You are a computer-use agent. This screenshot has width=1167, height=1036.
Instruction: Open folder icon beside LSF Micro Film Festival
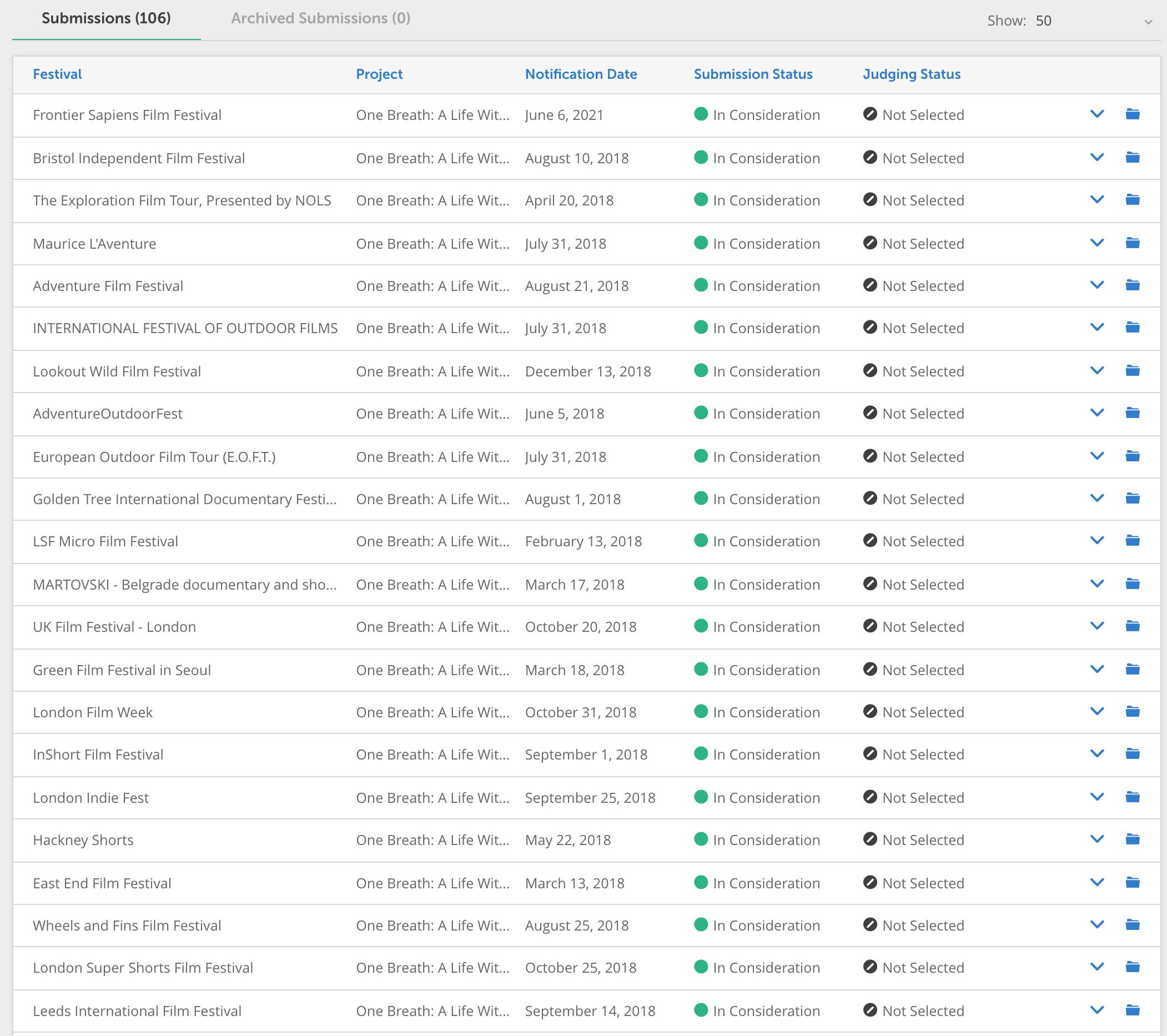click(x=1132, y=541)
